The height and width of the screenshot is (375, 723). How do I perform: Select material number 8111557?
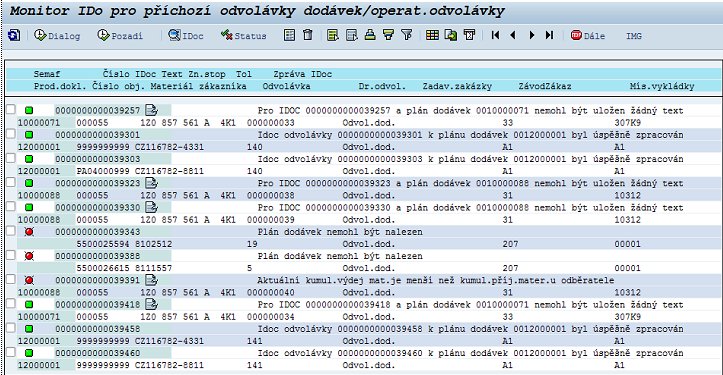coord(154,268)
